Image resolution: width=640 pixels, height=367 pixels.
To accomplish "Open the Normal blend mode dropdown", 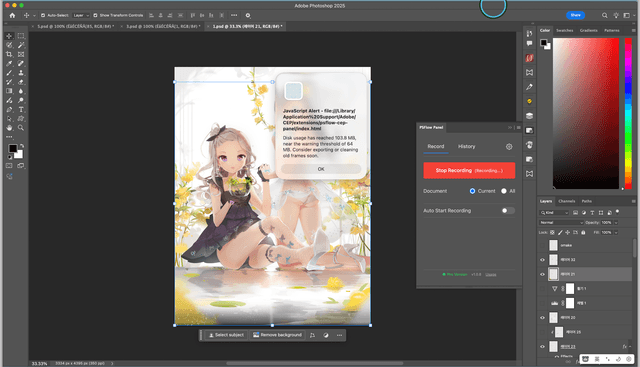I will 561,222.
